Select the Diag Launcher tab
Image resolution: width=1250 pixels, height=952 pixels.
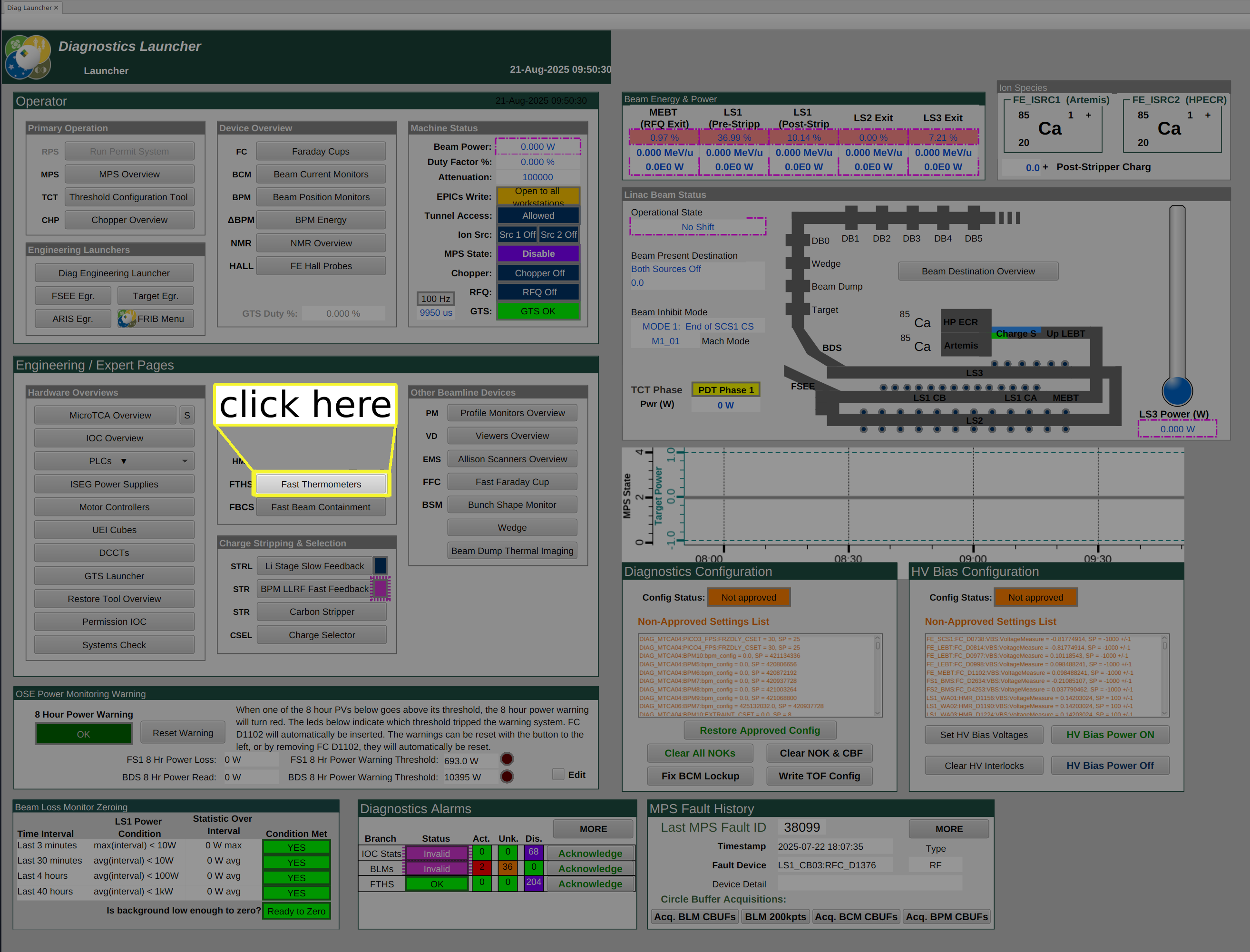(29, 7)
